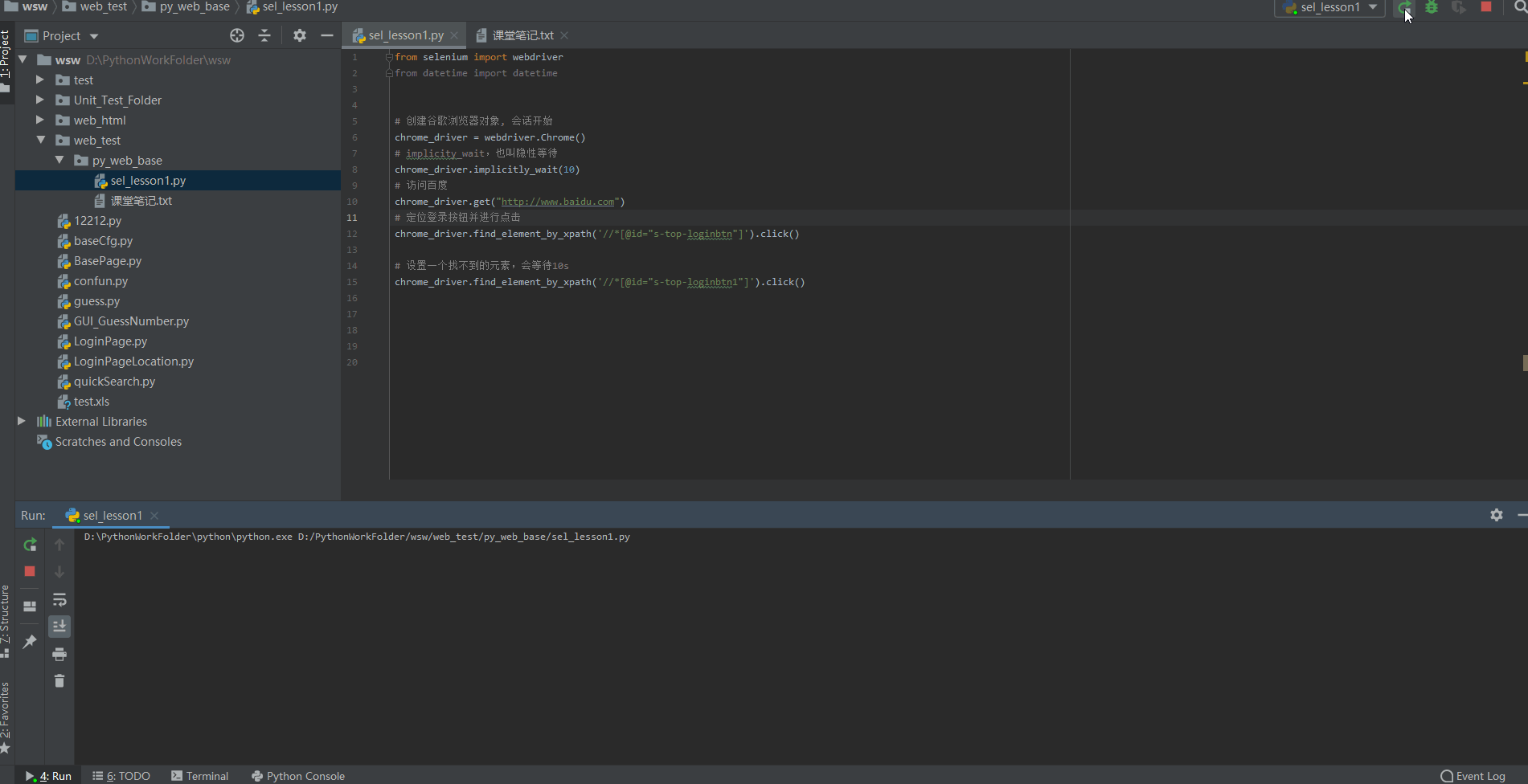Select the sel_lesson1.py editor tab

coord(405,35)
